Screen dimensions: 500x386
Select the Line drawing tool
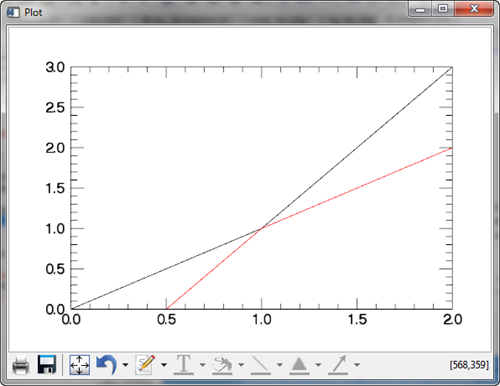261,365
